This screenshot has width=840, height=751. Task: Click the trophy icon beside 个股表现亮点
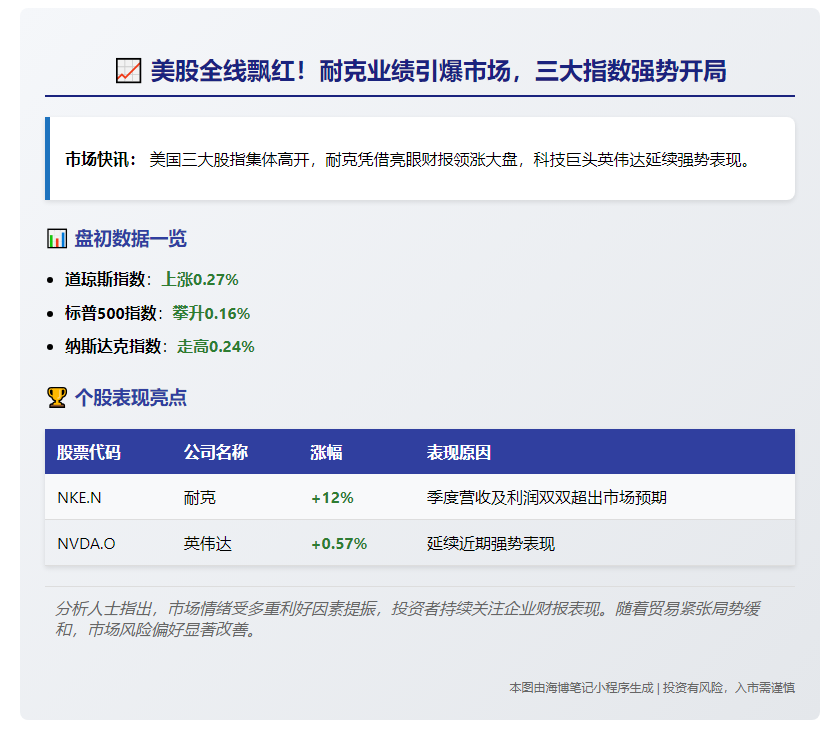click(x=57, y=397)
